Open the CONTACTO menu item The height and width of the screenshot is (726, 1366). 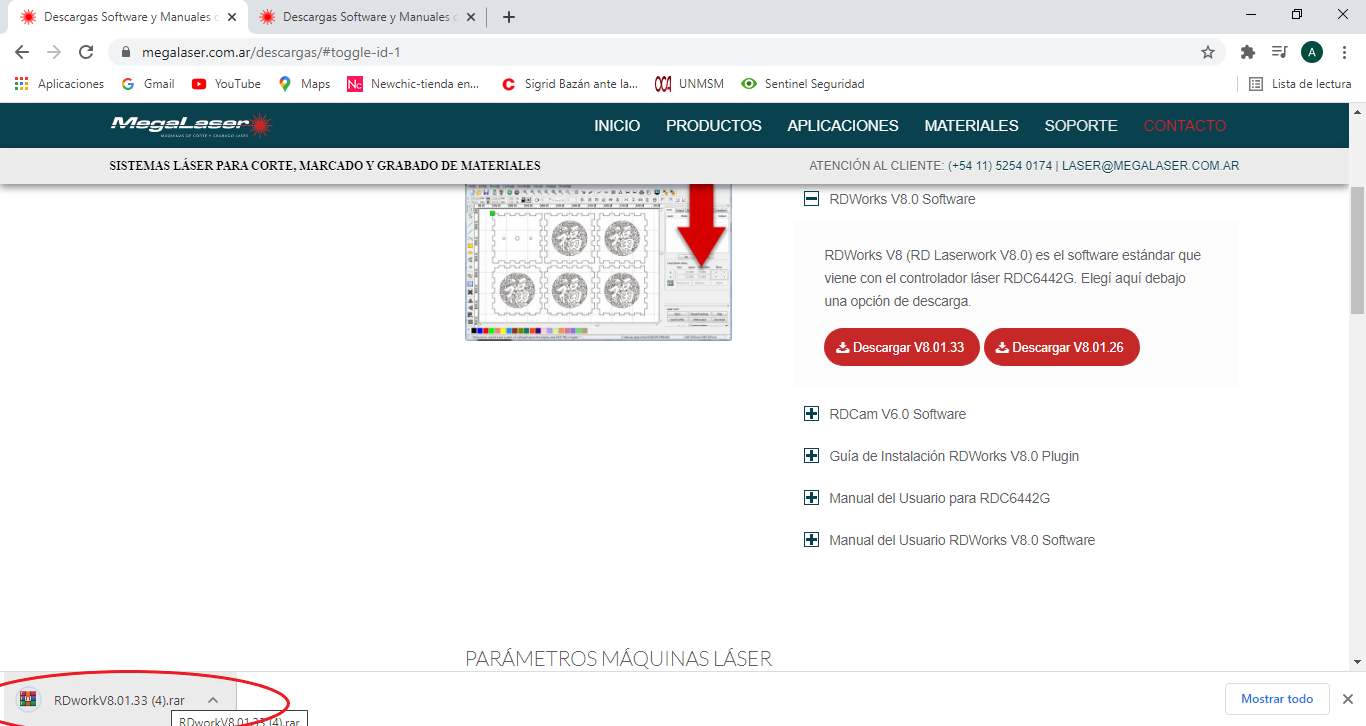(x=1185, y=126)
